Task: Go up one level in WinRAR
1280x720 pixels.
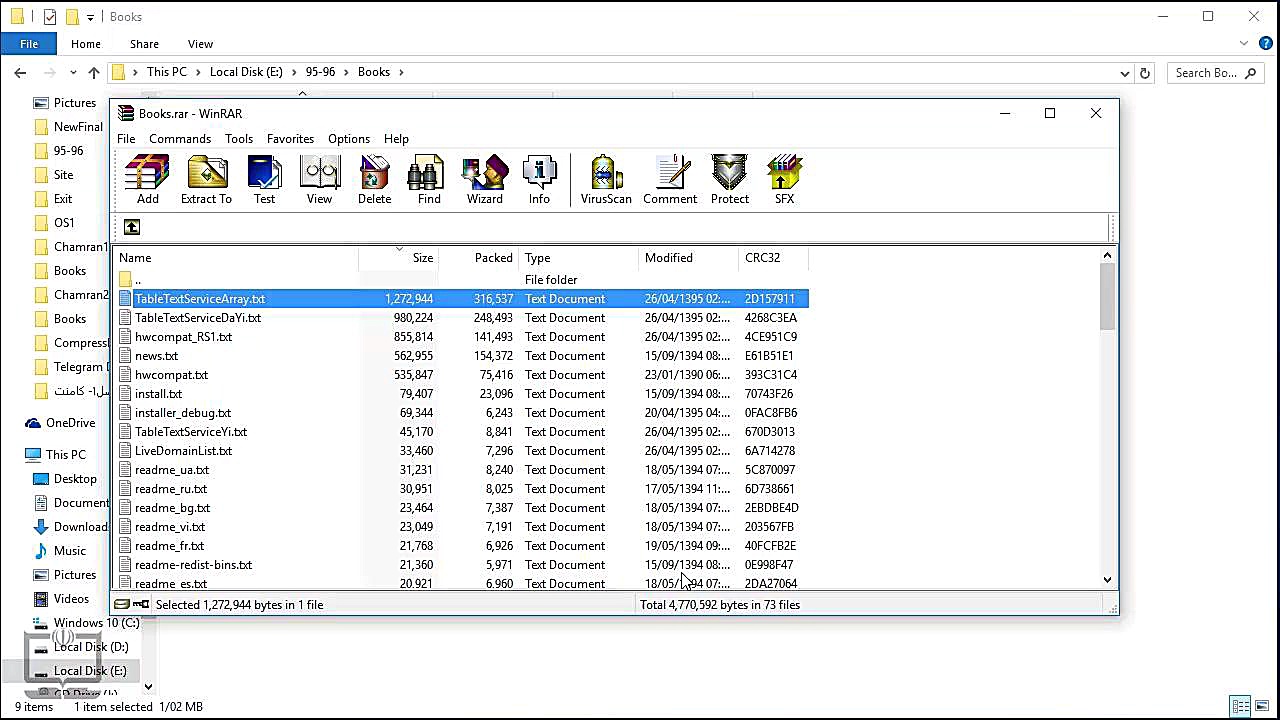Action: tap(132, 227)
